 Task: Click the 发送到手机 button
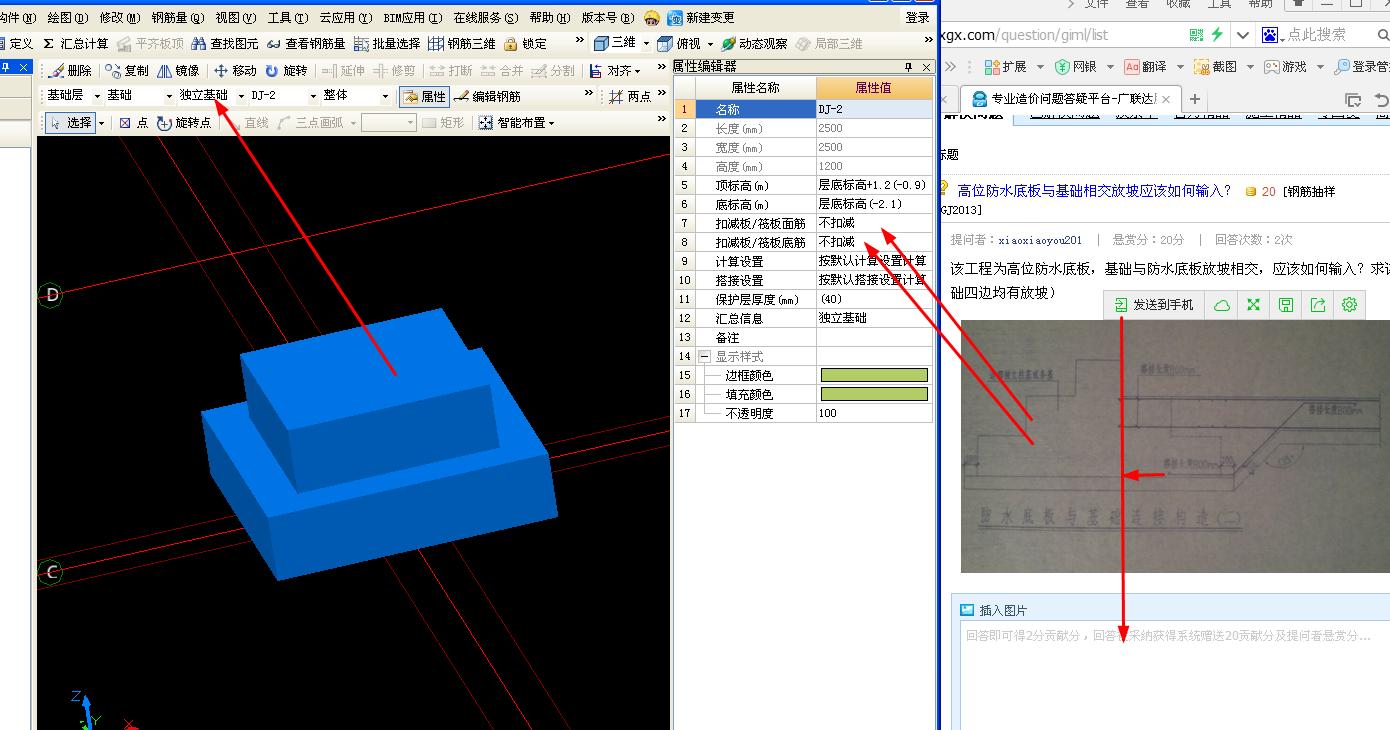point(1153,305)
